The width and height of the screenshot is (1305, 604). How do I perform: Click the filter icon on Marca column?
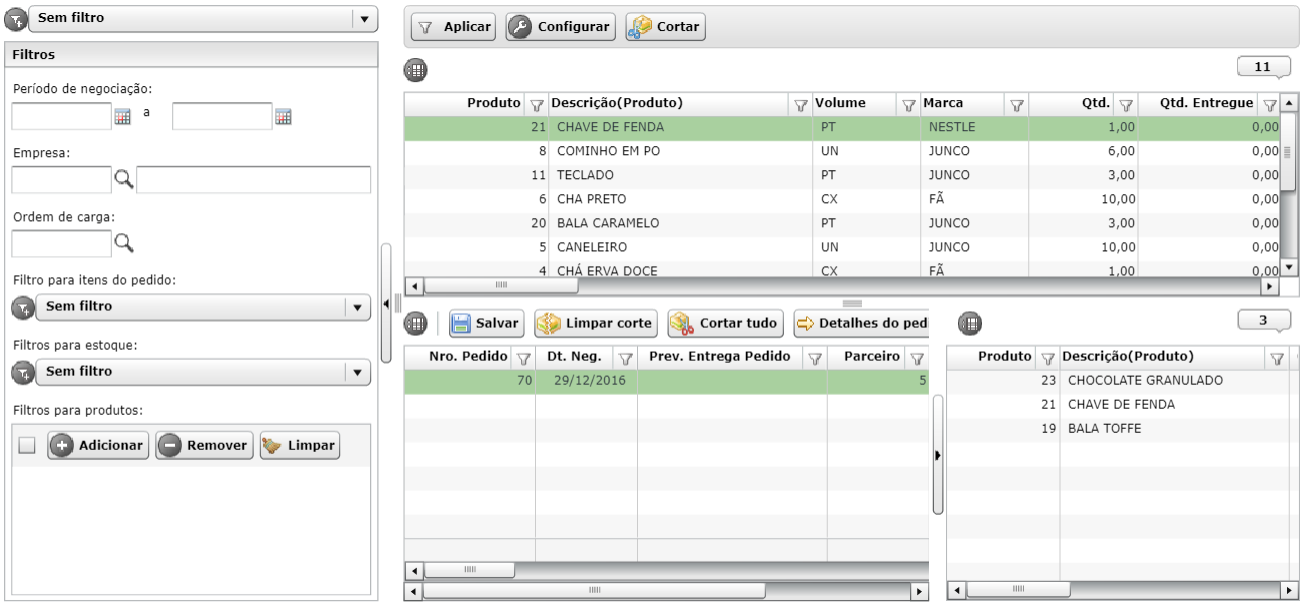[x=1016, y=104]
